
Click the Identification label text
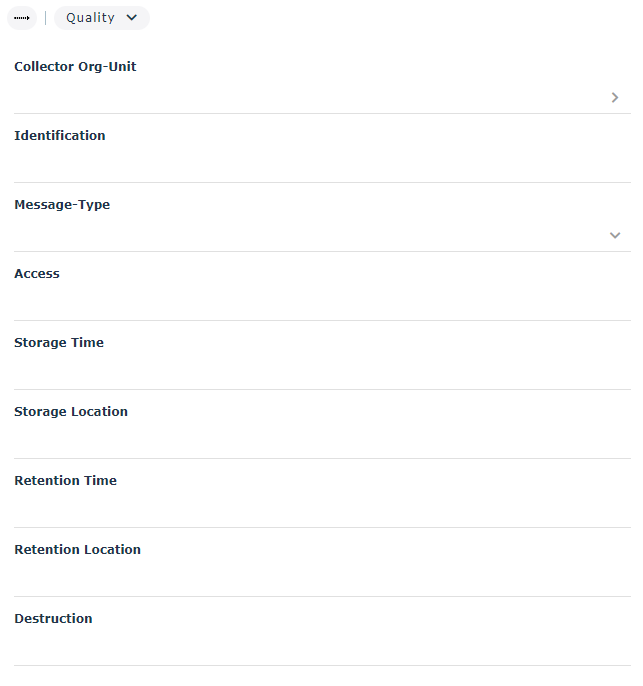pyautogui.click(x=59, y=136)
